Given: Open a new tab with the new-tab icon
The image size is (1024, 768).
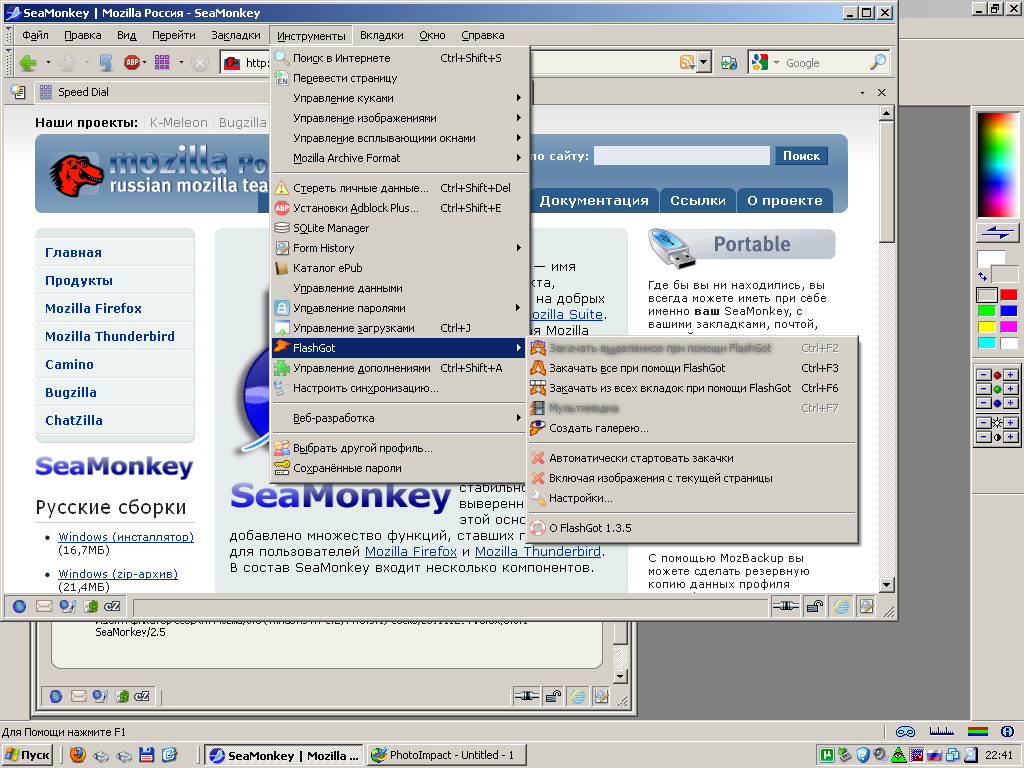Looking at the screenshot, I should tap(18, 92).
